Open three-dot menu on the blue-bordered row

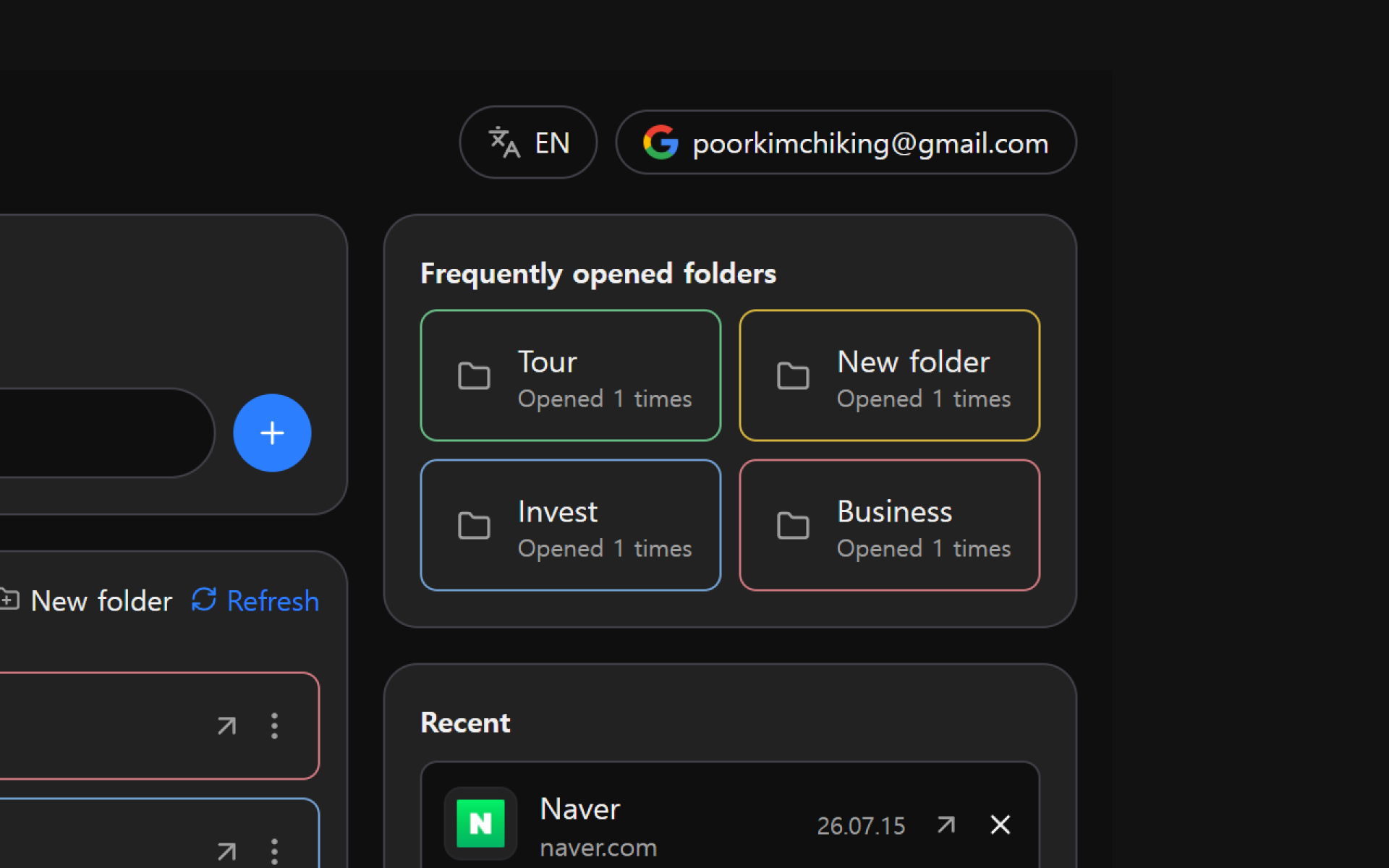pos(274,851)
